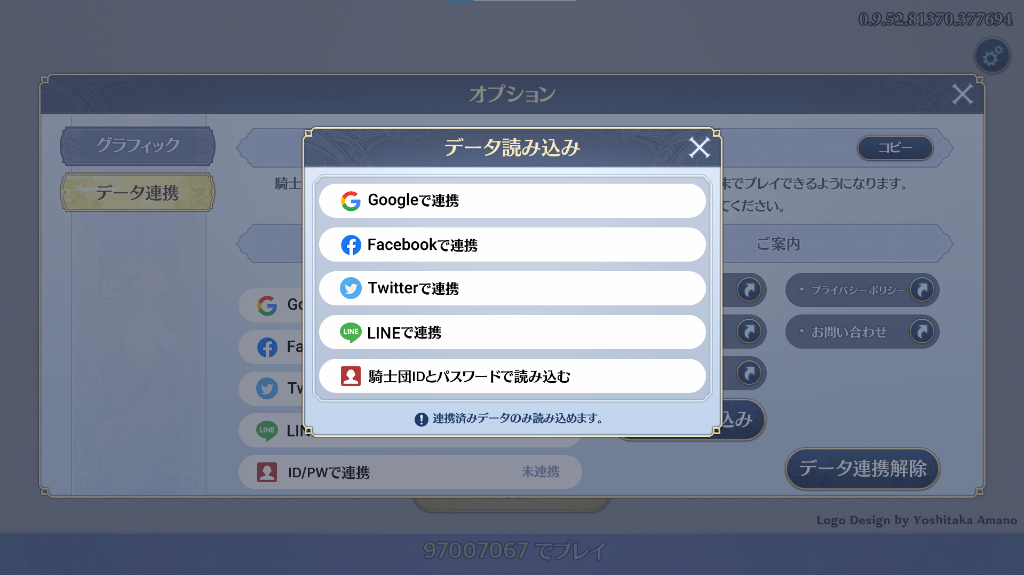Screen dimensions: 1024x575
Task: Open the ID/PWで連携 row
Action: (410, 472)
